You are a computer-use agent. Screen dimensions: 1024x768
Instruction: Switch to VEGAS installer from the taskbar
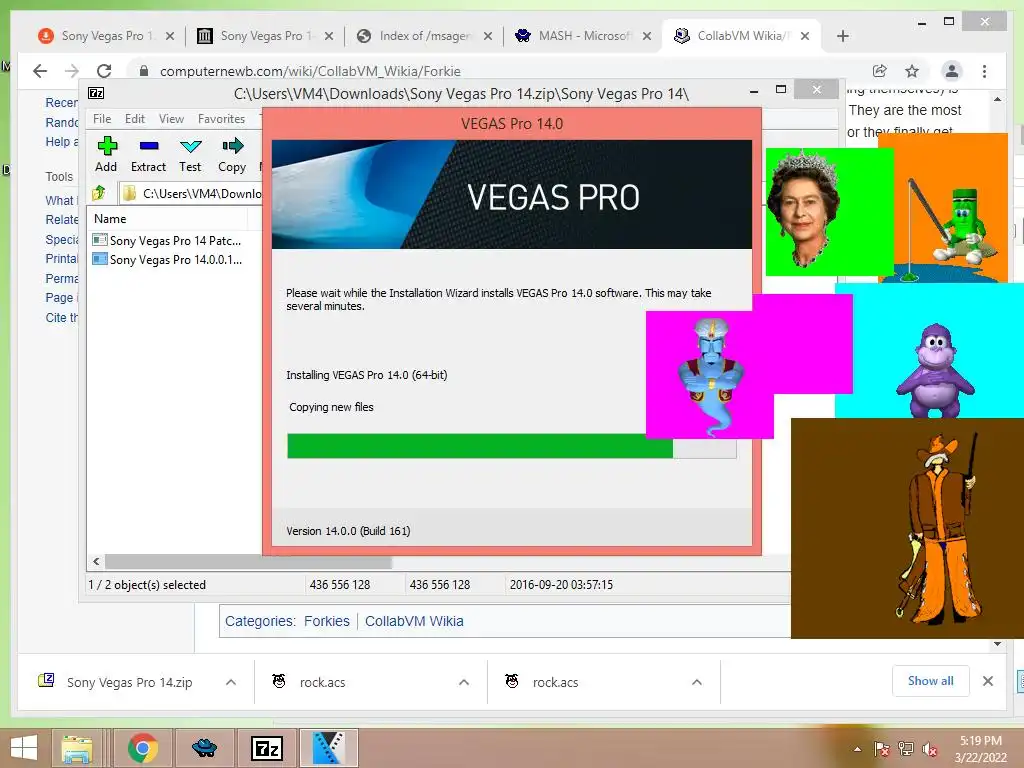click(x=328, y=748)
